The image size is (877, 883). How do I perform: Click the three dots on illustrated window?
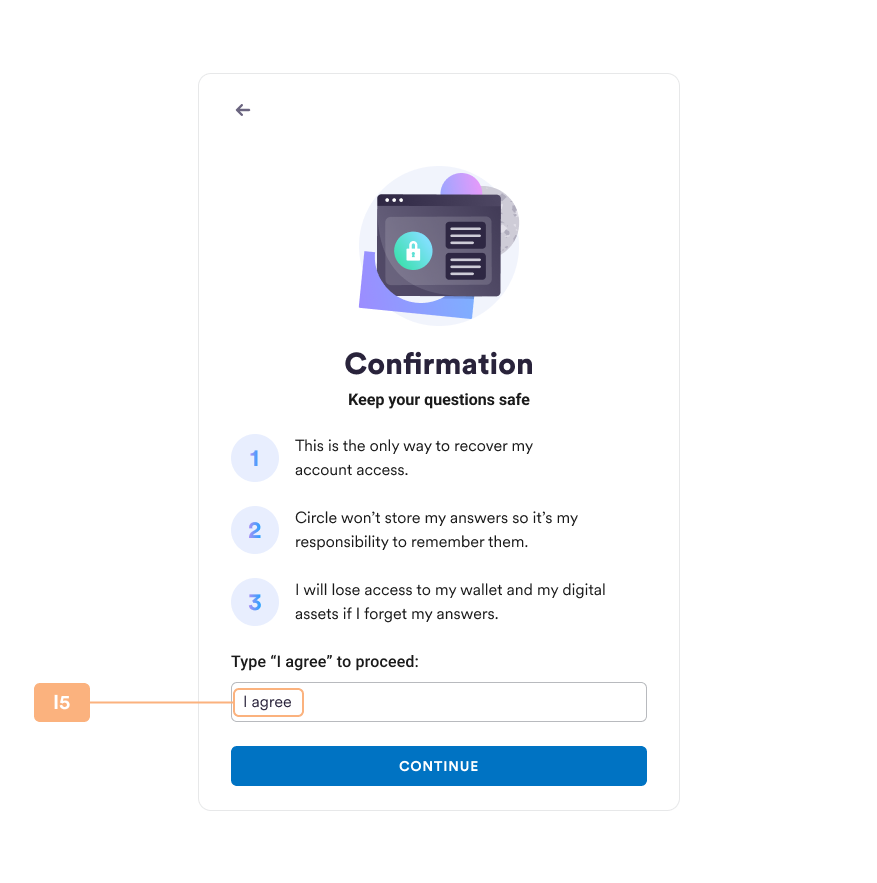tap(394, 200)
